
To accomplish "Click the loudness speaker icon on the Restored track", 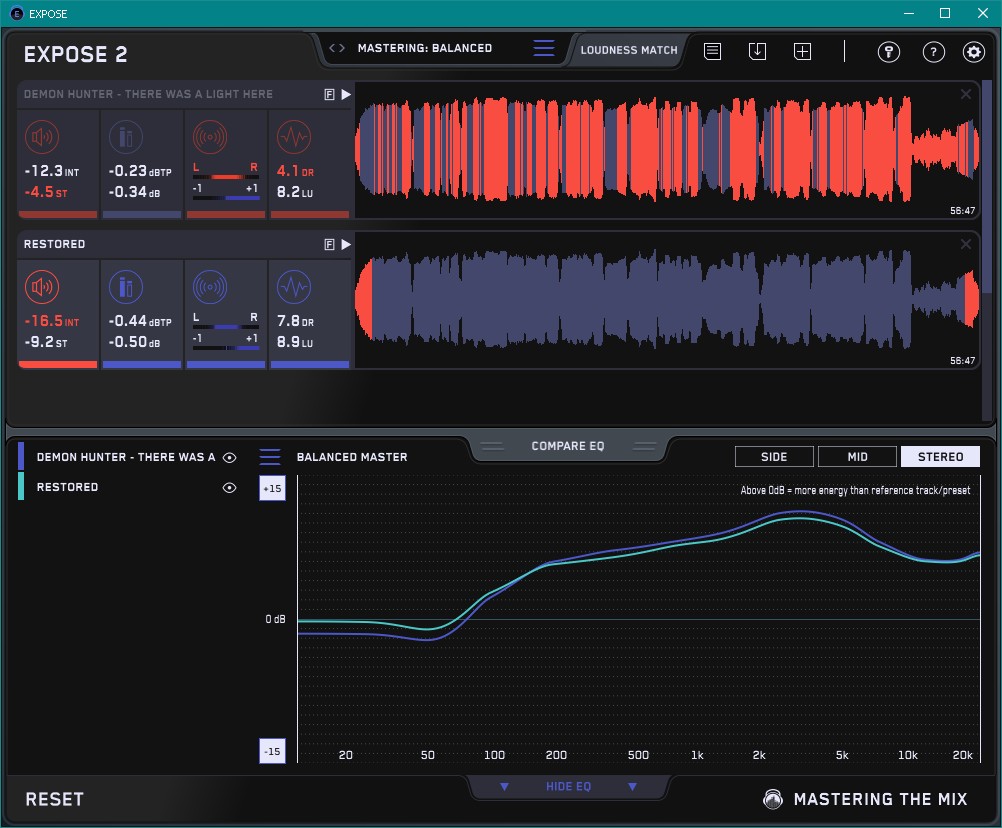I will point(42,287).
